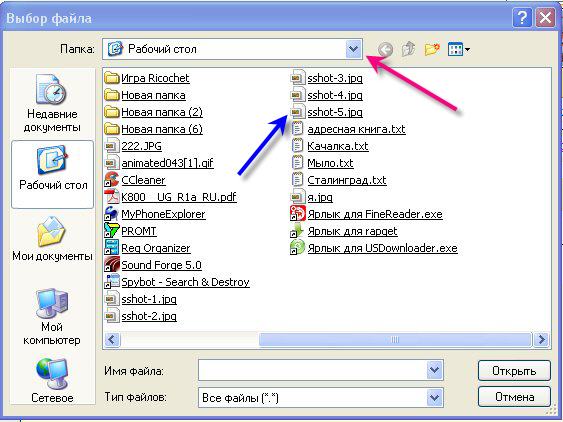Open the Views menu icon
Image resolution: width=563 pixels, height=422 pixels.
[459, 49]
